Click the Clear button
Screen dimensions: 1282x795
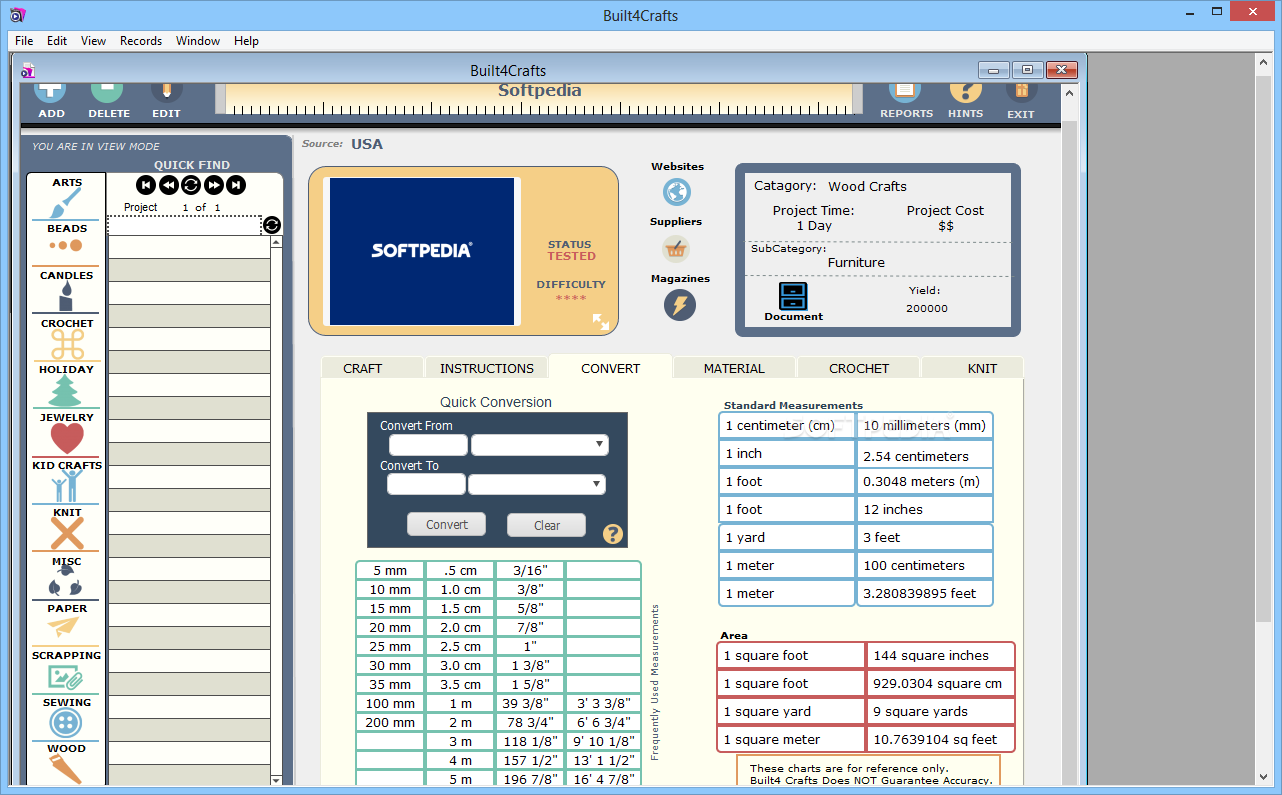[547, 525]
